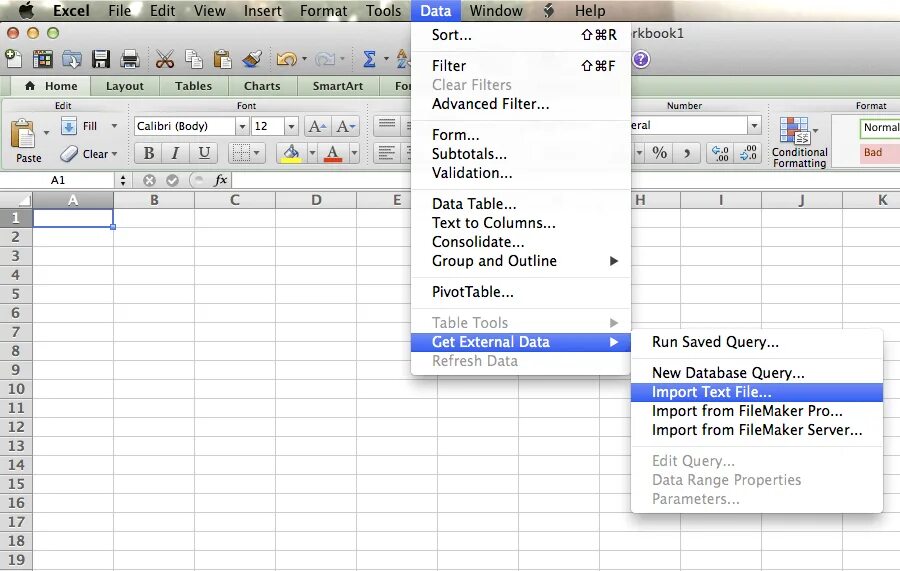Open PivotTable… from Data menu
The width and height of the screenshot is (900, 571).
coord(521,292)
